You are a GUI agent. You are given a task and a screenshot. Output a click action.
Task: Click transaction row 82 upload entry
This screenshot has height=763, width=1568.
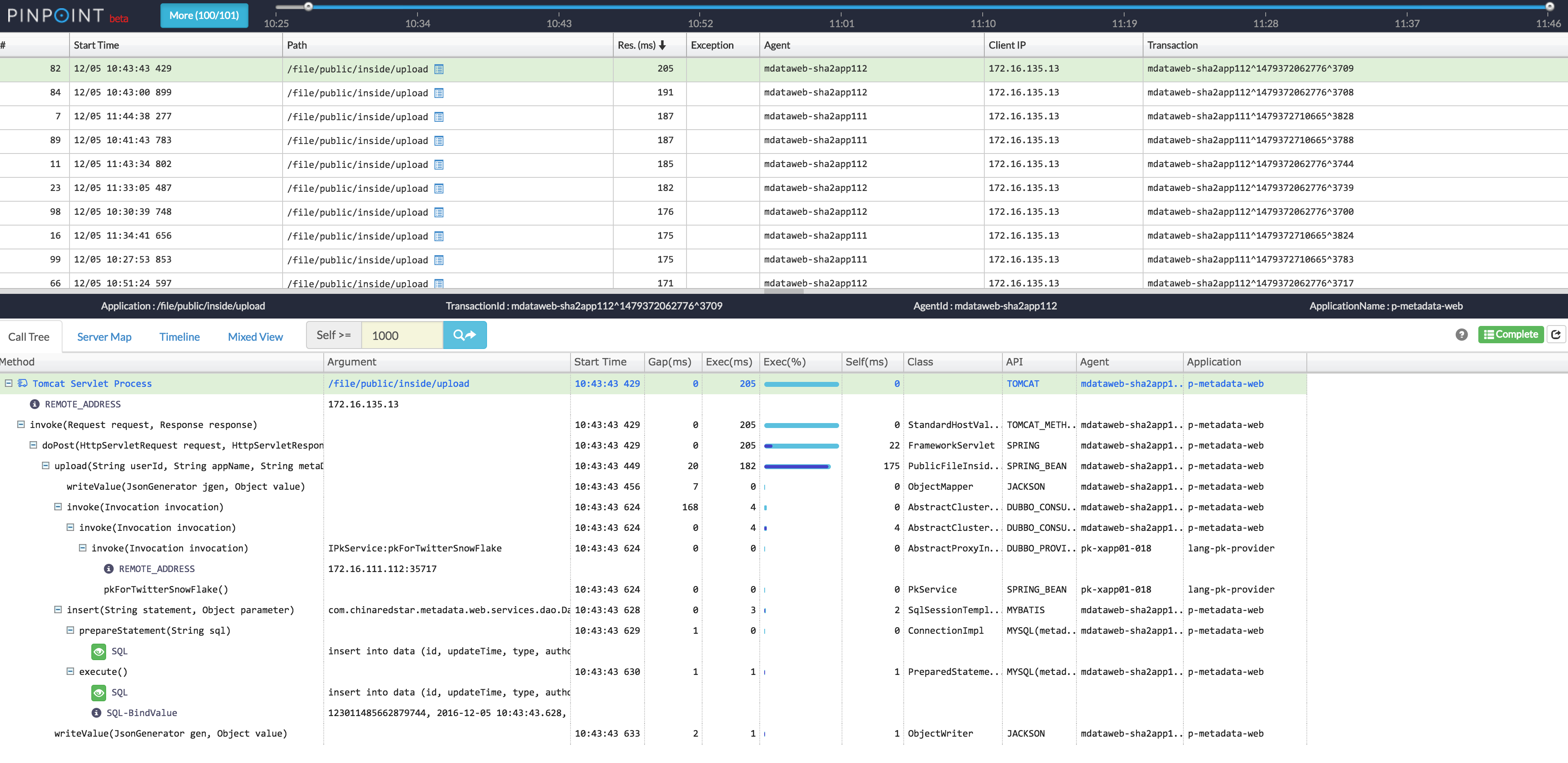coord(784,68)
